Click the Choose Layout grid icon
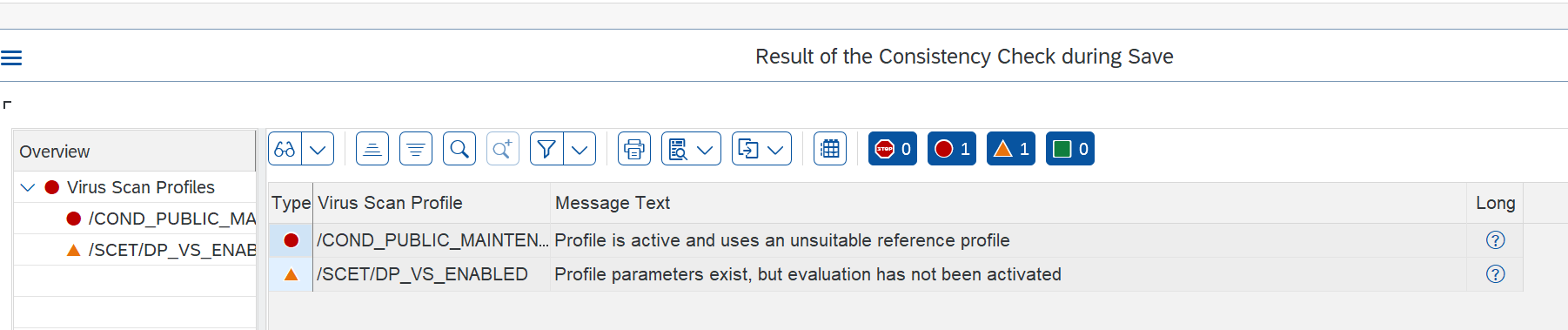Screen dimensions: 1568x330 point(830,149)
